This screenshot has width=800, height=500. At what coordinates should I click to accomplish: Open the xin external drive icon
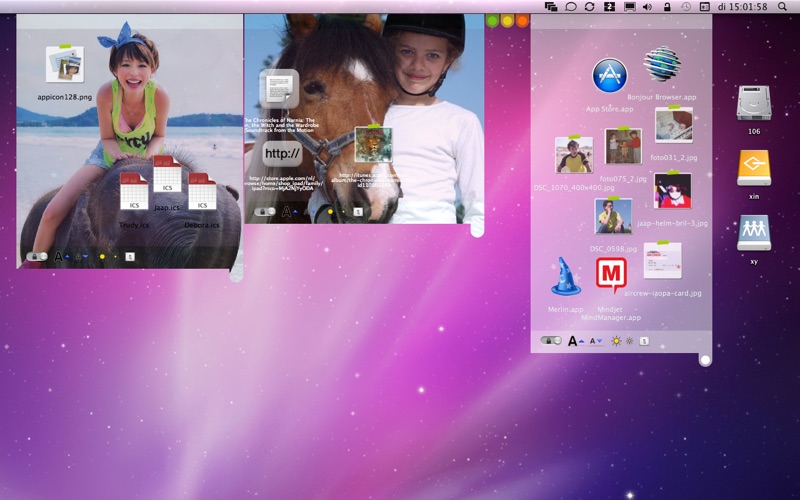pyautogui.click(x=754, y=167)
